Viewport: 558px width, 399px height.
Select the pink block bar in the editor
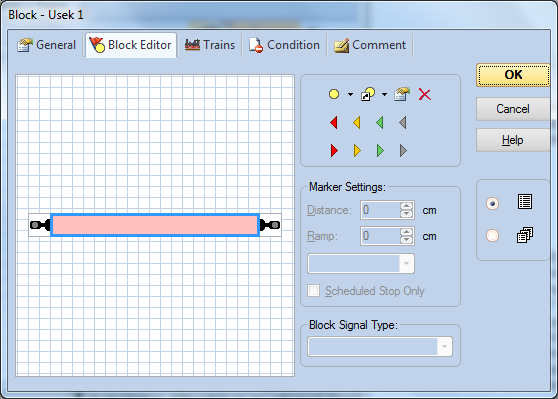pos(155,225)
